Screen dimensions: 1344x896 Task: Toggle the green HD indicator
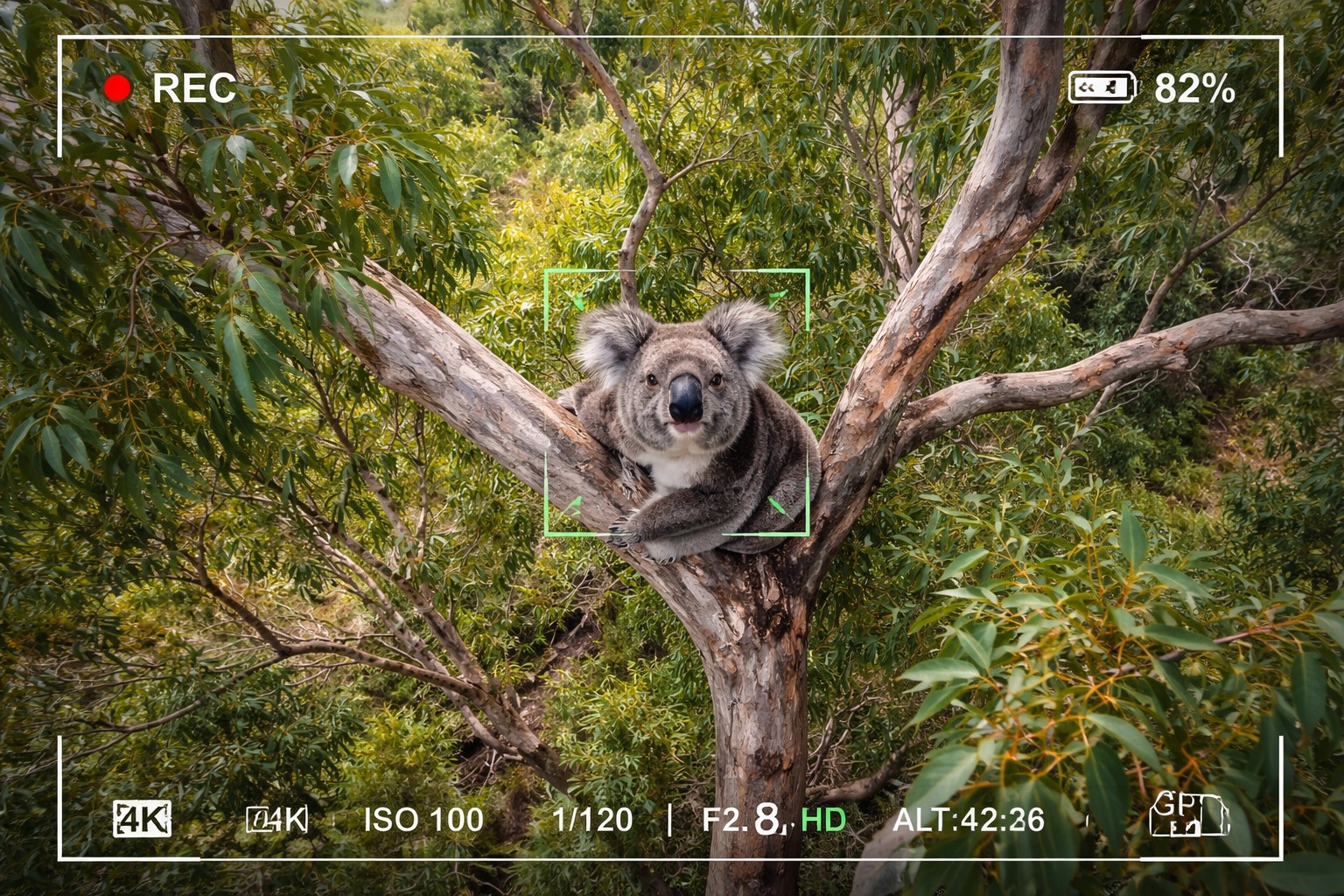point(824,820)
